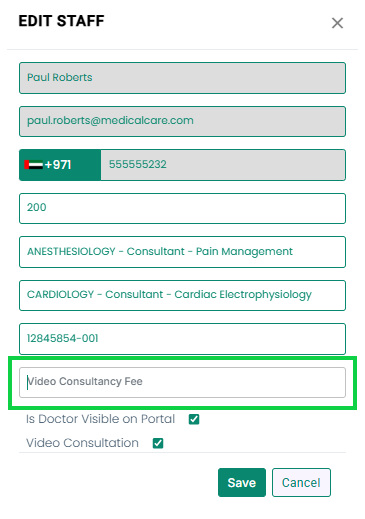365x519 pixels.
Task: Click the UAE flag icon
Action: coord(33,165)
